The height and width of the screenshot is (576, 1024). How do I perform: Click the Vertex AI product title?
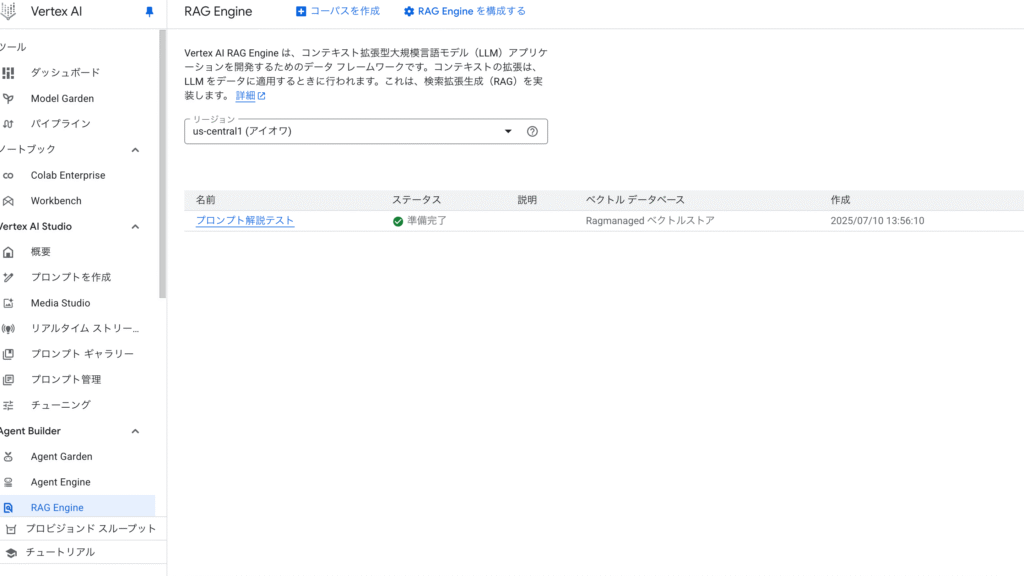tap(56, 12)
